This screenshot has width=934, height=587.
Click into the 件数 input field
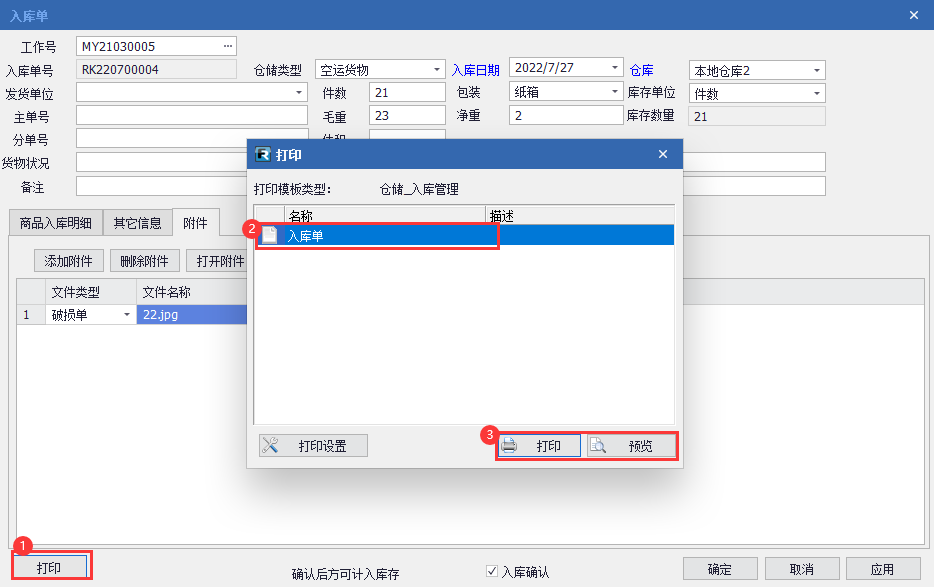click(407, 93)
